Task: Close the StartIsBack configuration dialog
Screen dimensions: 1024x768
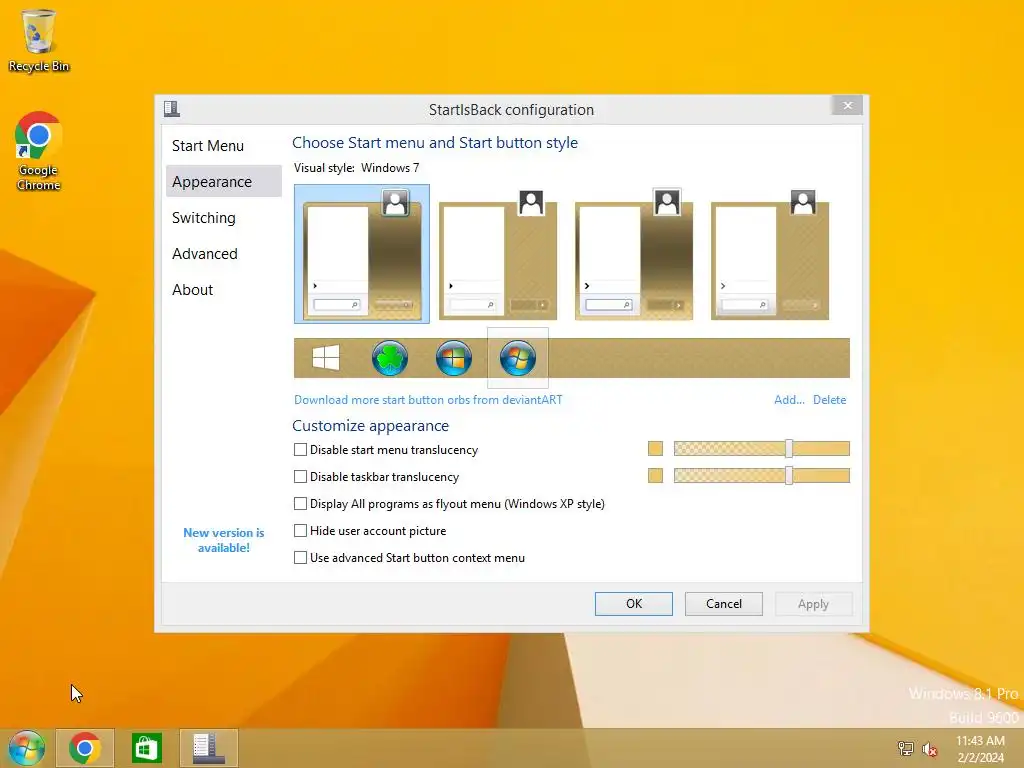Action: coord(847,105)
